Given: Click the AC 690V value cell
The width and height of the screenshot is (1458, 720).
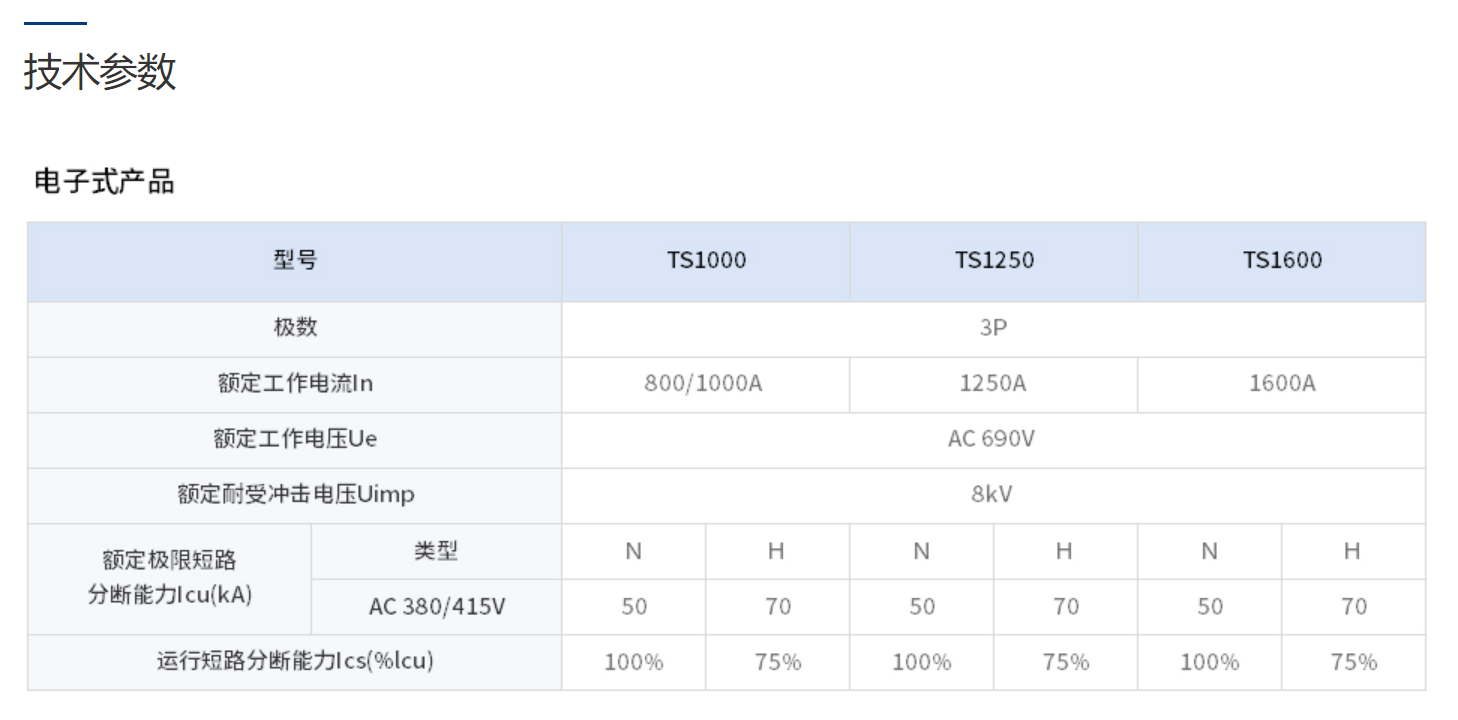Looking at the screenshot, I should pos(991,439).
